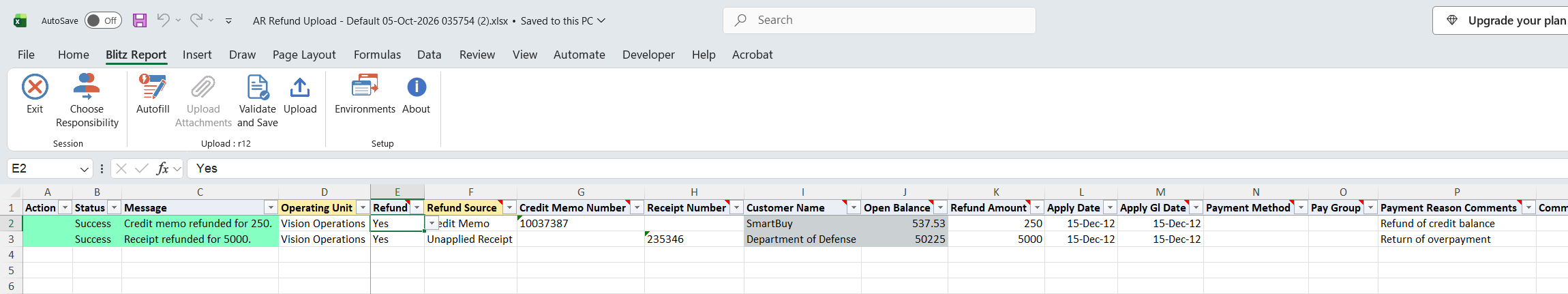
Task: Open the Operating Unit column filter
Action: pyautogui.click(x=363, y=207)
